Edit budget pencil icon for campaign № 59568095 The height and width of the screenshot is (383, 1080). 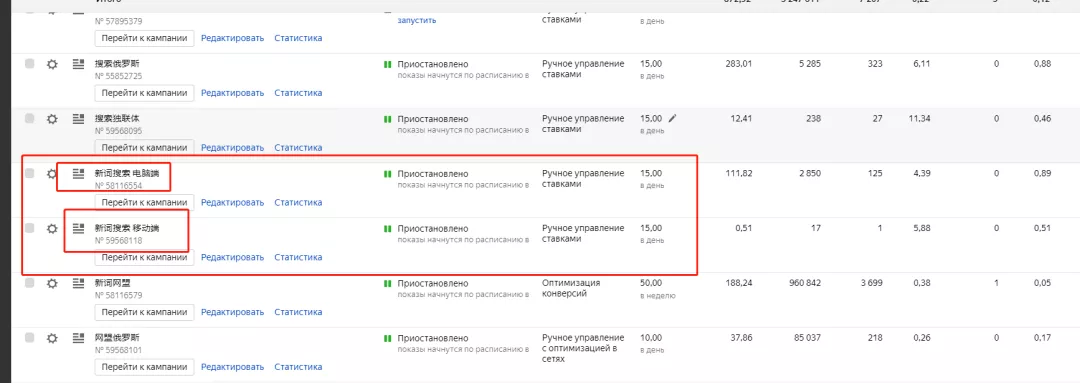[673, 118]
